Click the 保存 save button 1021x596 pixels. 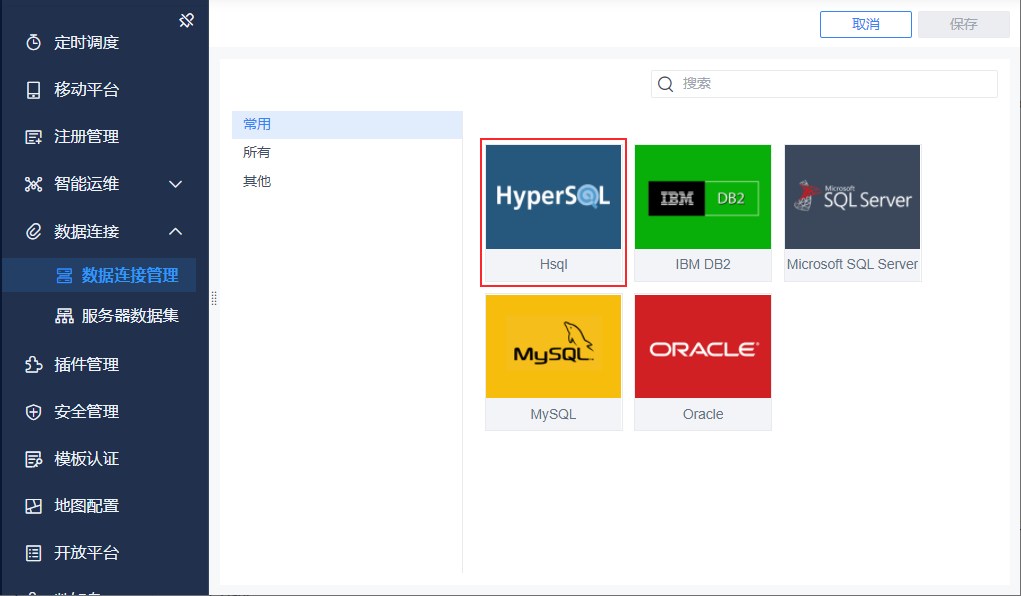[963, 24]
